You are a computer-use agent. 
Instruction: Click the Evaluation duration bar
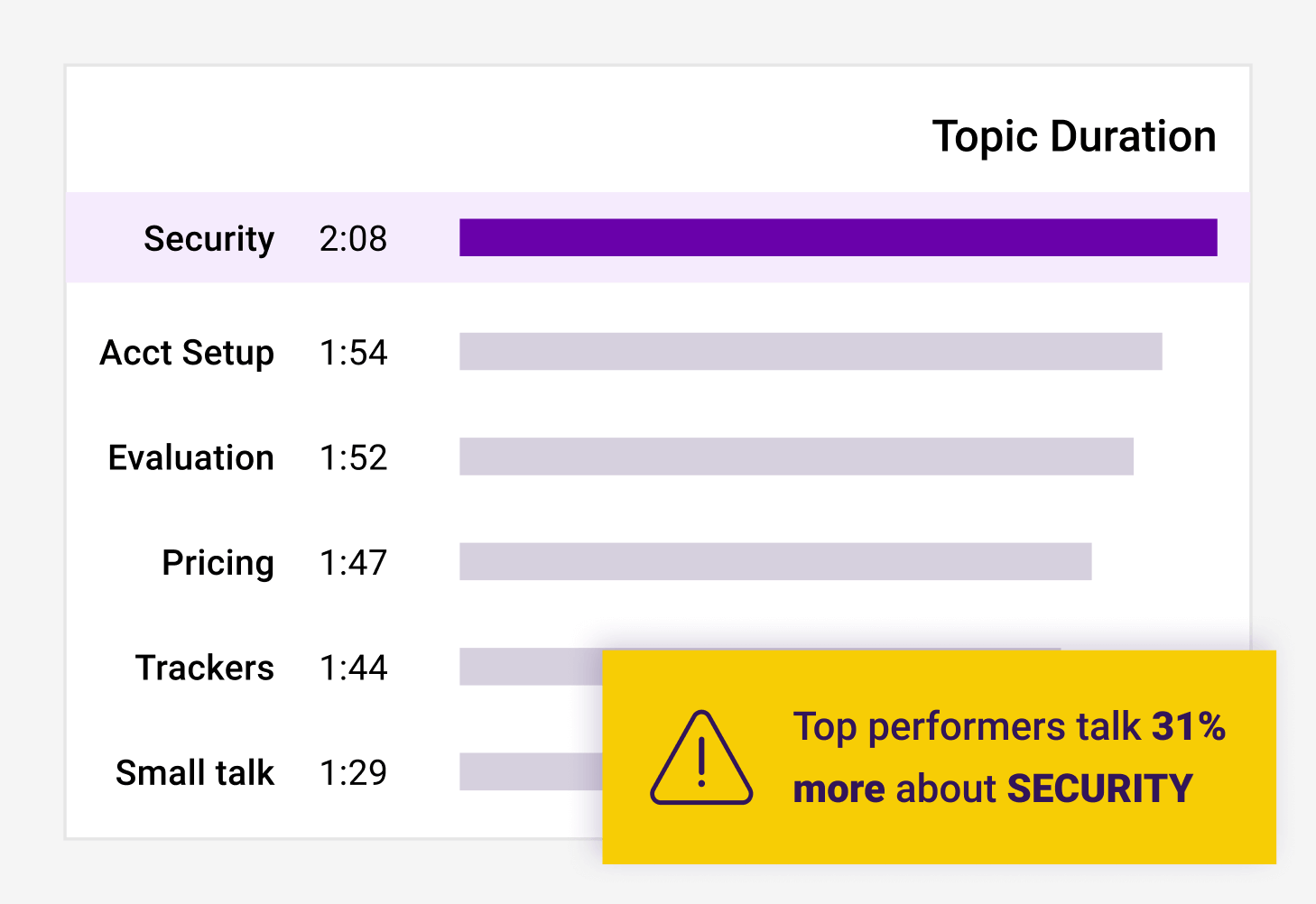[796, 457]
